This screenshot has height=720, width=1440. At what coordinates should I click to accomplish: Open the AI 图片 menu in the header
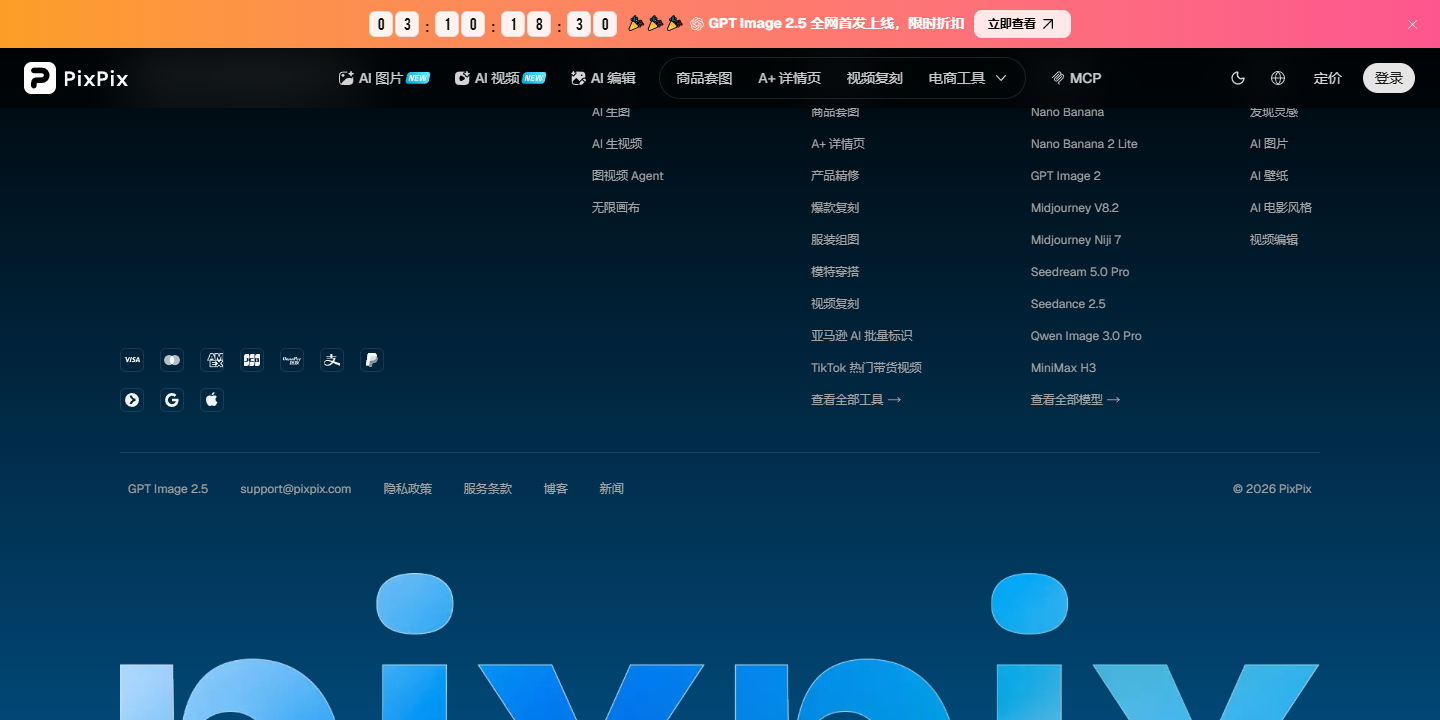pos(384,78)
